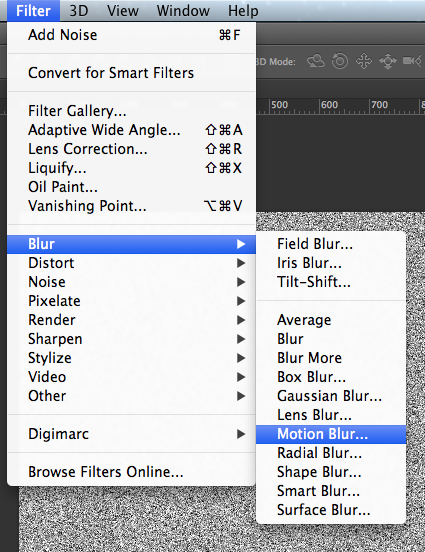425x552 pixels.
Task: Expand the Video submenu
Action: tap(131, 377)
